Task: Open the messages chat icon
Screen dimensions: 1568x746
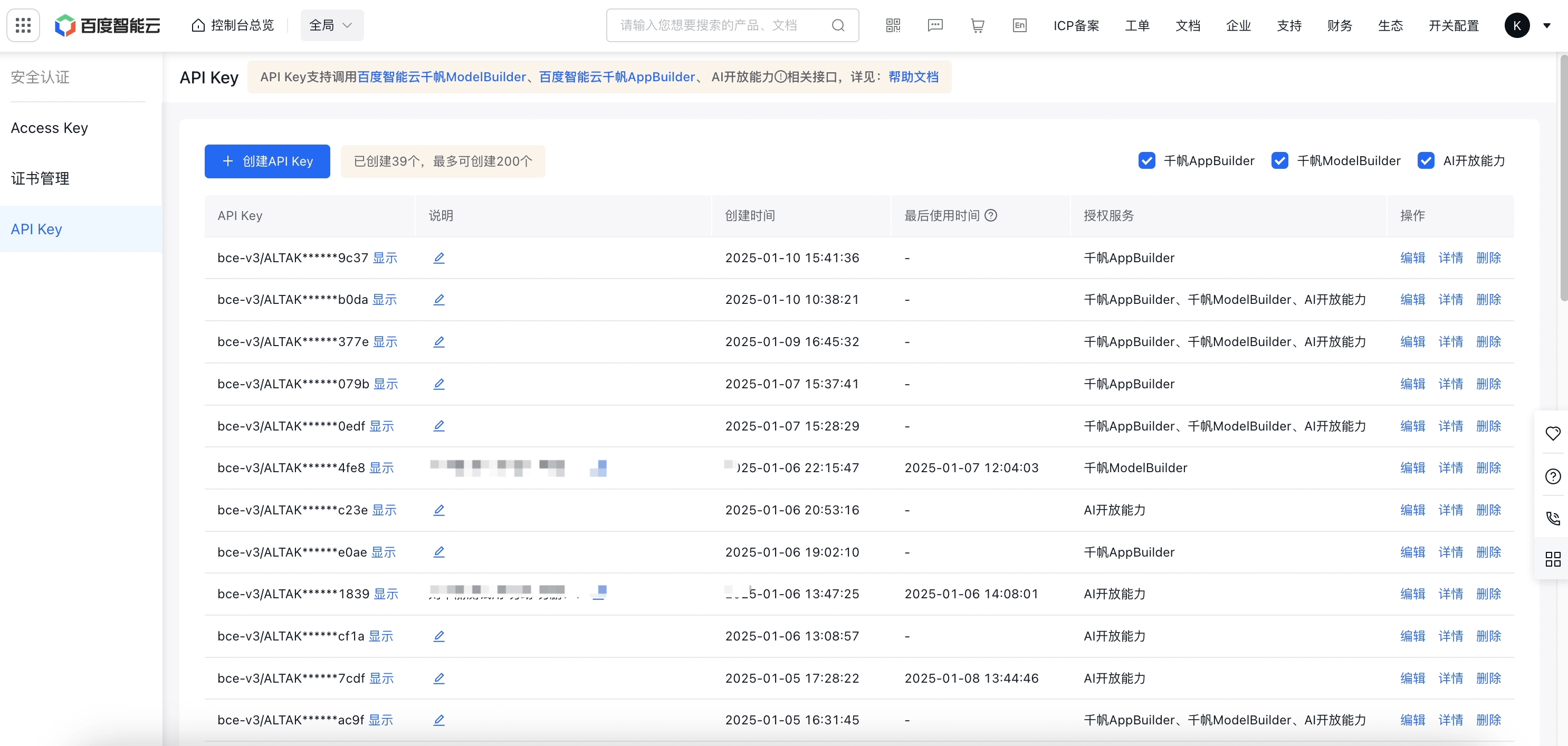Action: [x=935, y=25]
